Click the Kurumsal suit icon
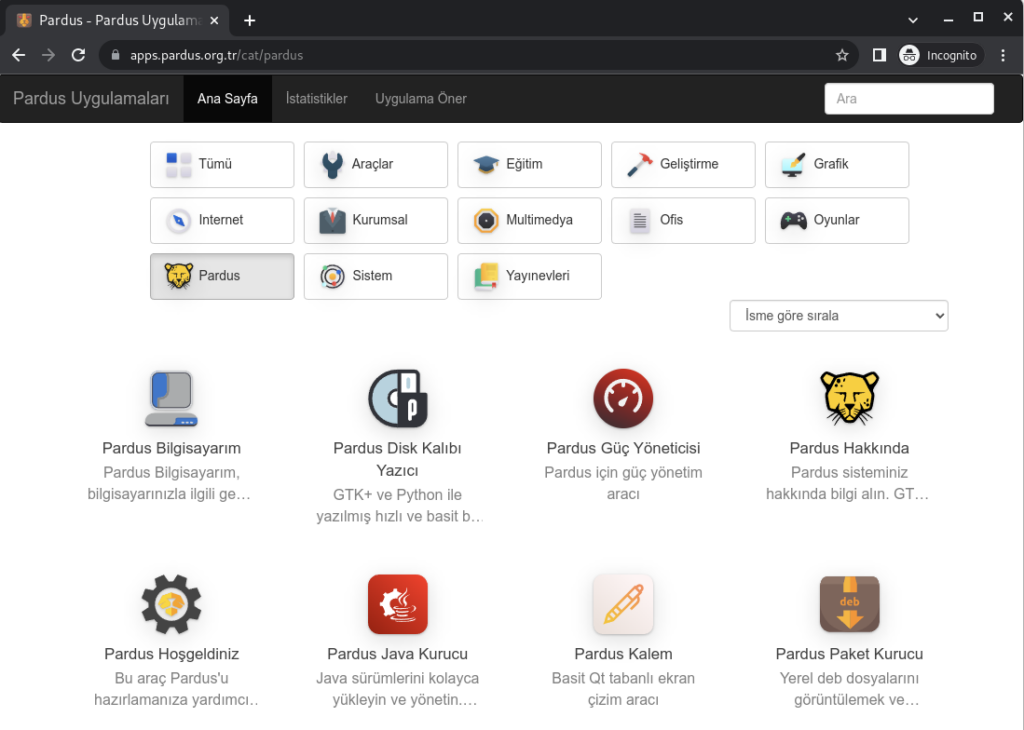 coord(332,221)
